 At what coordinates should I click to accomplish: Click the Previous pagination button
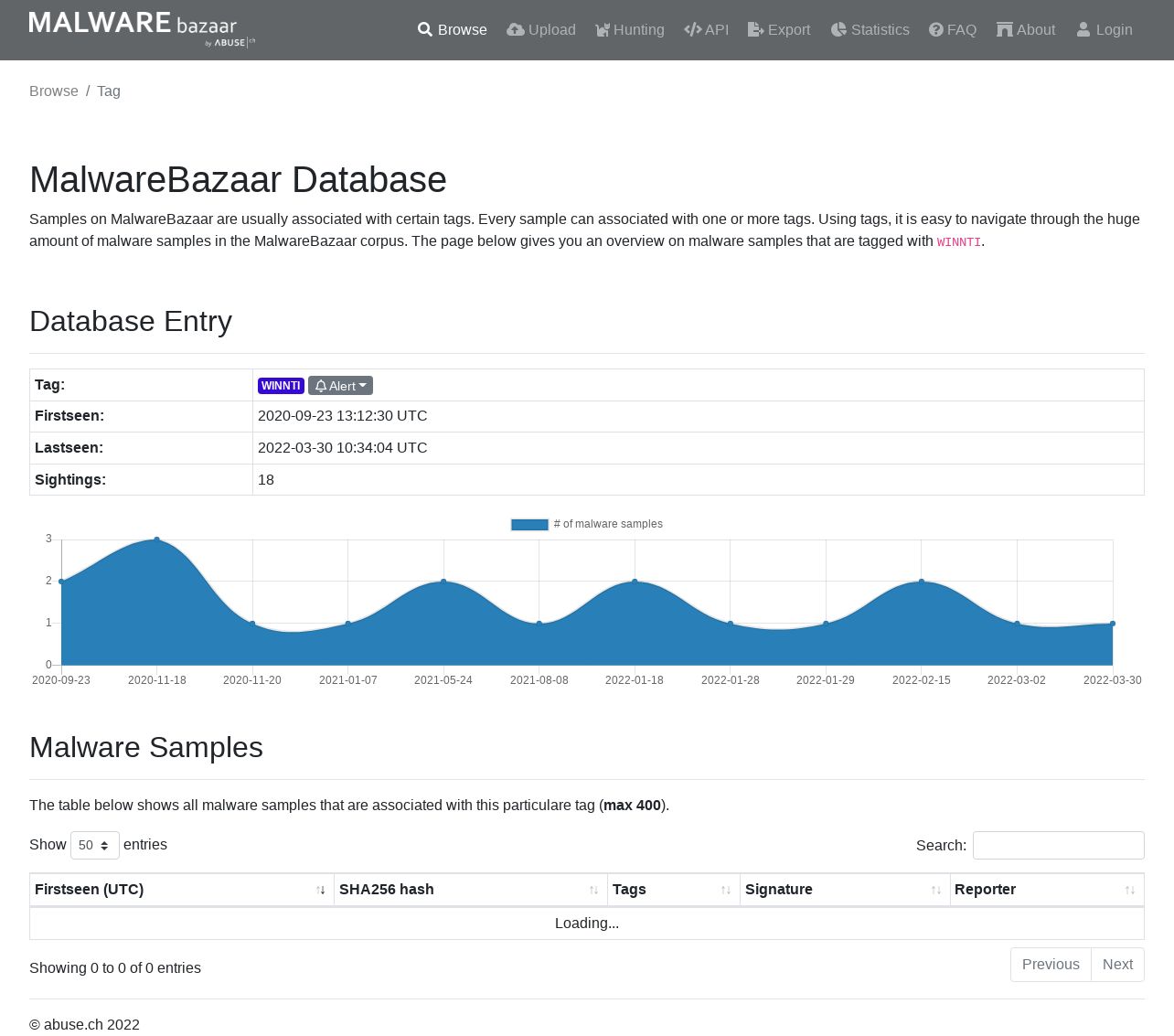point(1051,965)
